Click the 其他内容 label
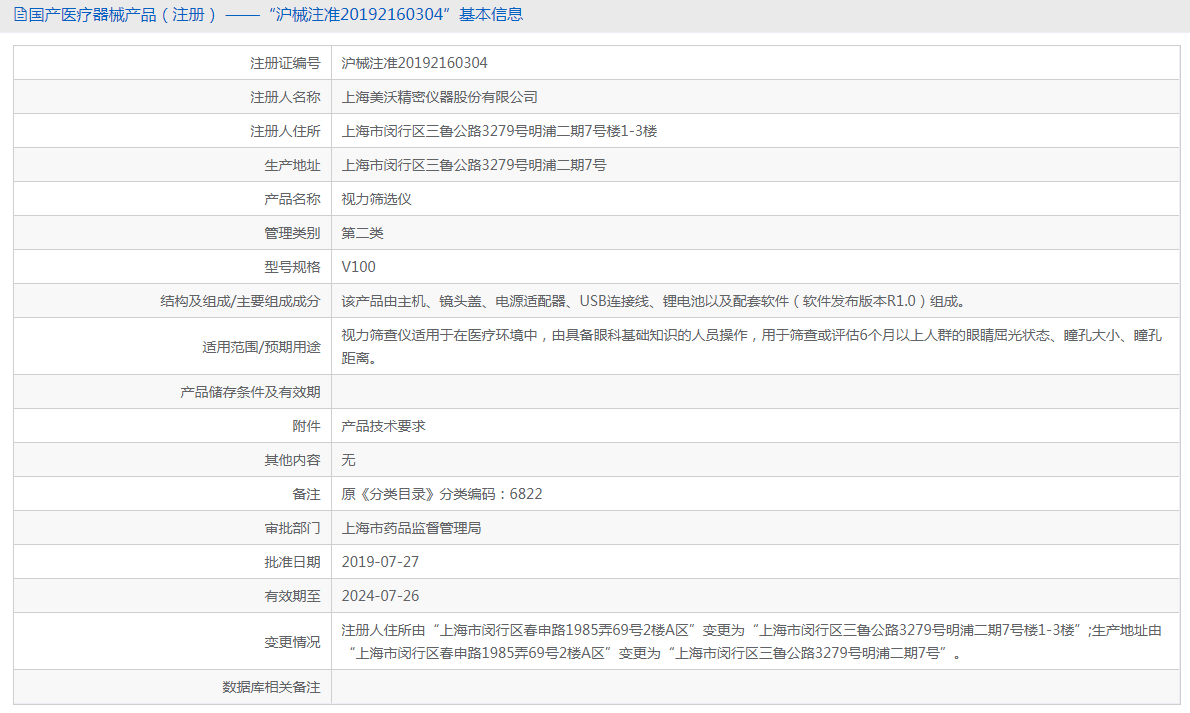 tap(292, 460)
